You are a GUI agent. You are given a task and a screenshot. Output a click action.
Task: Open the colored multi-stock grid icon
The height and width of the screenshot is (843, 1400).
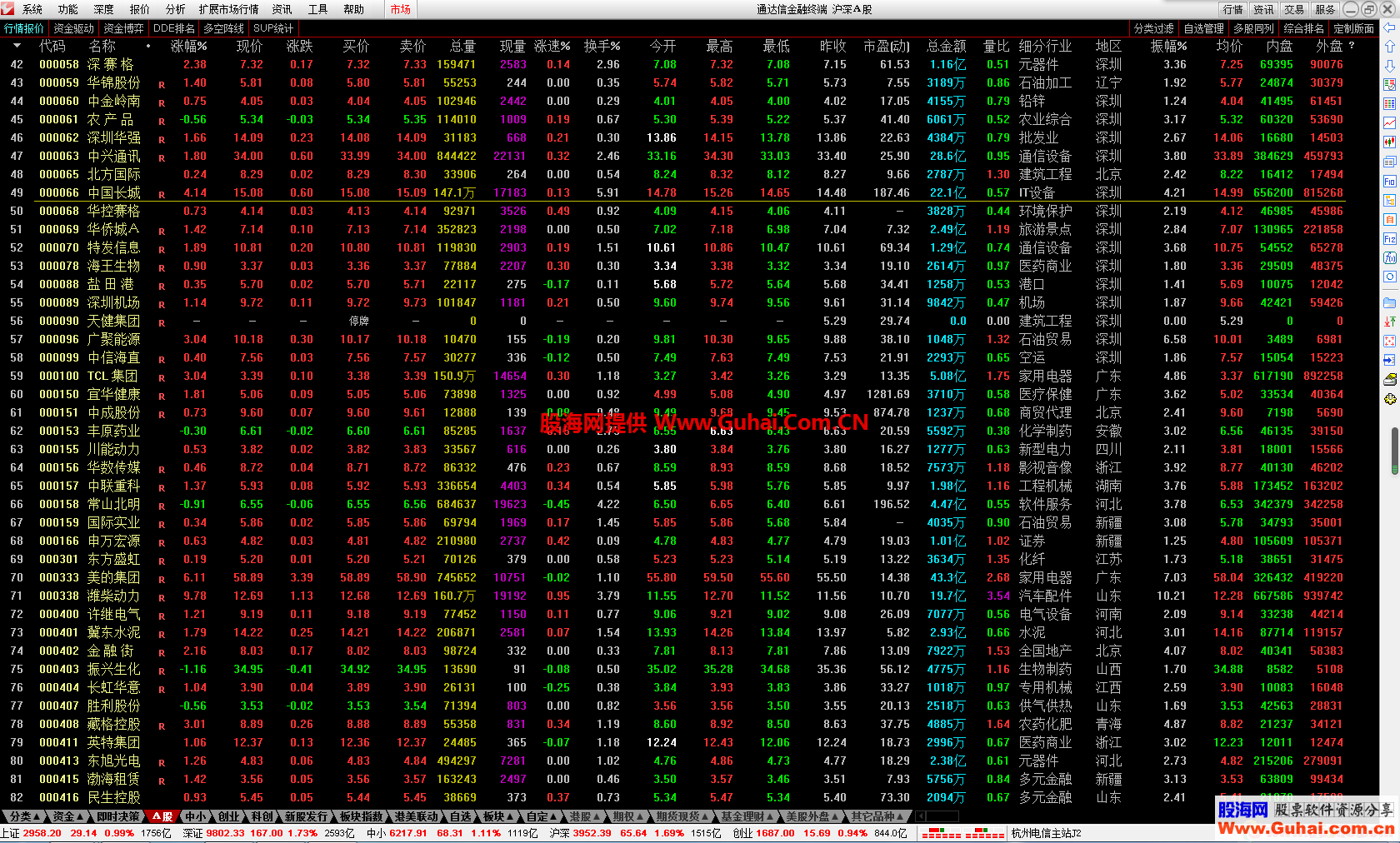click(1389, 104)
